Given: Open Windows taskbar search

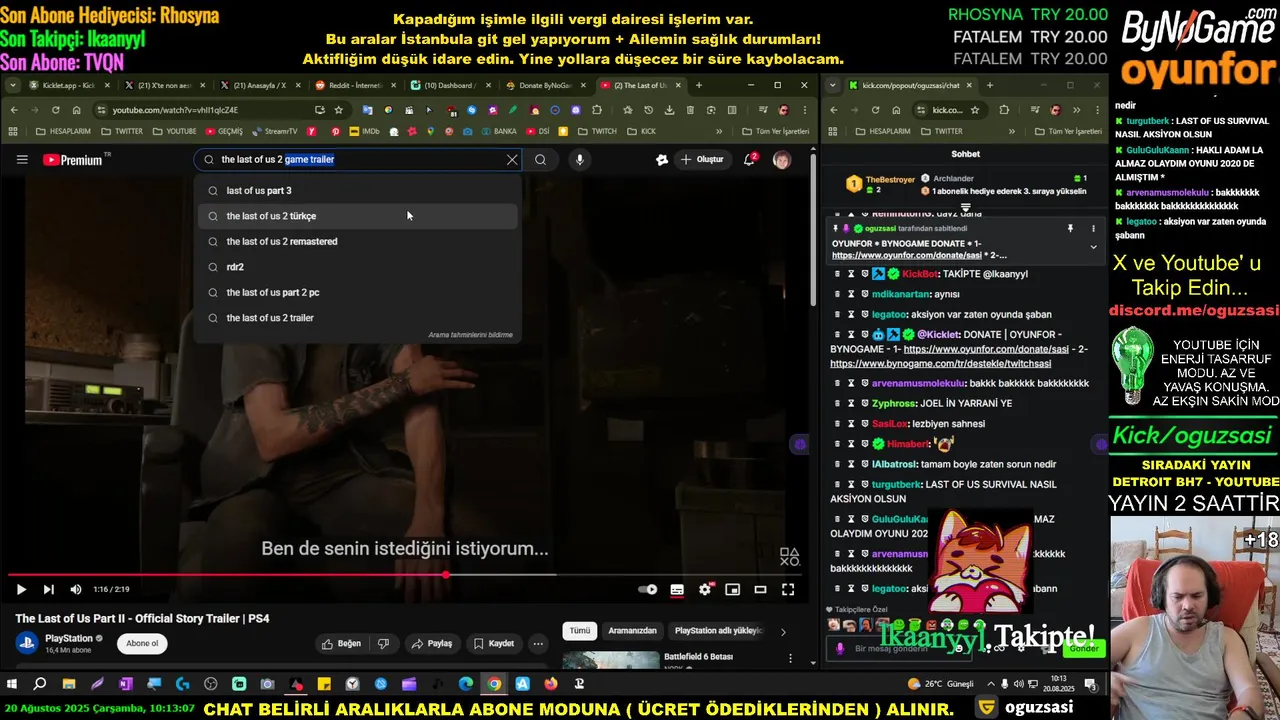Looking at the screenshot, I should (x=40, y=684).
